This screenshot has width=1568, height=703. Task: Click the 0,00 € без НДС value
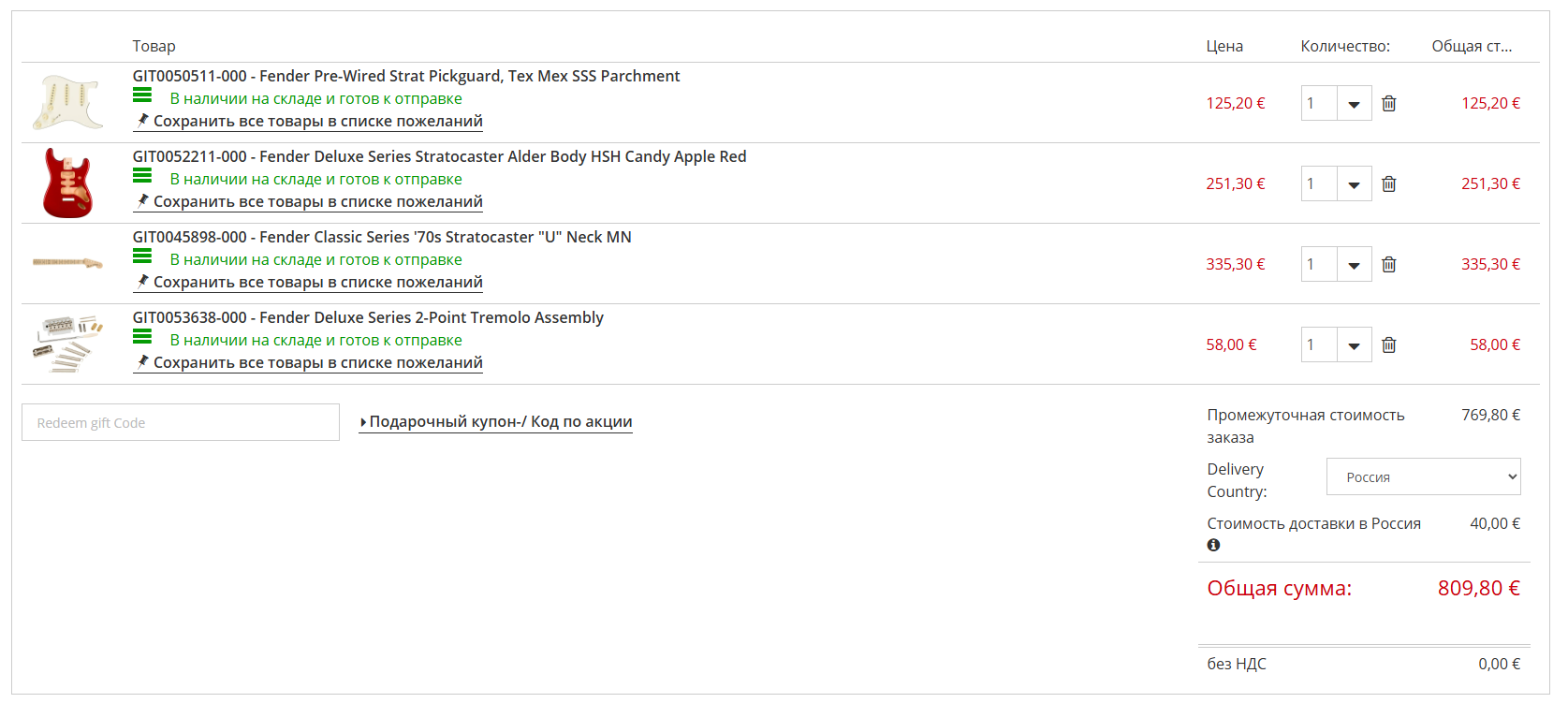tap(1500, 664)
